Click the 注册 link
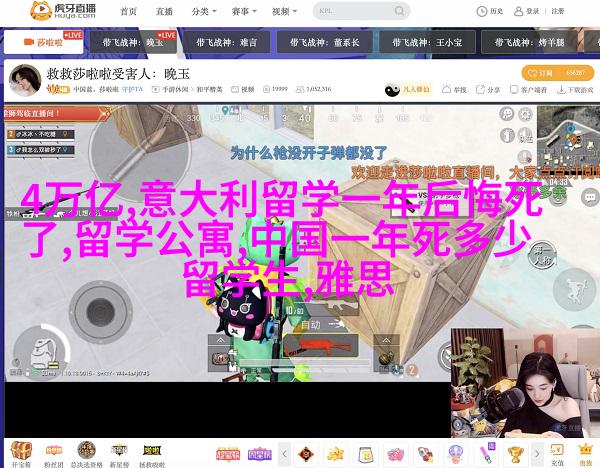This screenshot has height=468, width=600. coord(558,11)
